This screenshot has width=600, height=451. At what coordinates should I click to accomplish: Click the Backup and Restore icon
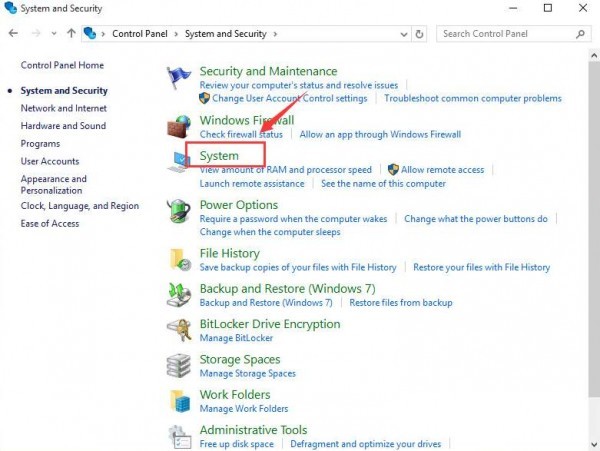tap(179, 295)
